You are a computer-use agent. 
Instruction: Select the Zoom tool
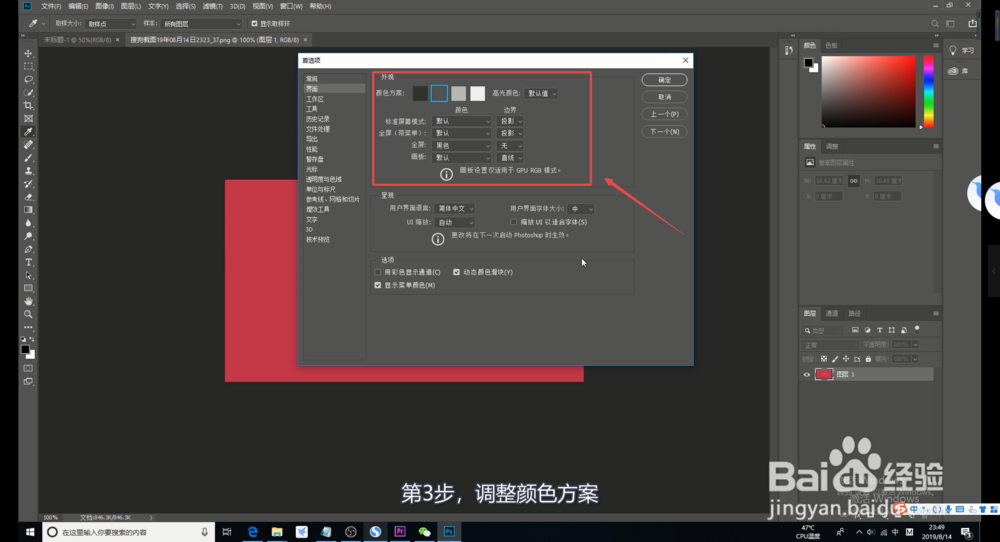[x=28, y=314]
